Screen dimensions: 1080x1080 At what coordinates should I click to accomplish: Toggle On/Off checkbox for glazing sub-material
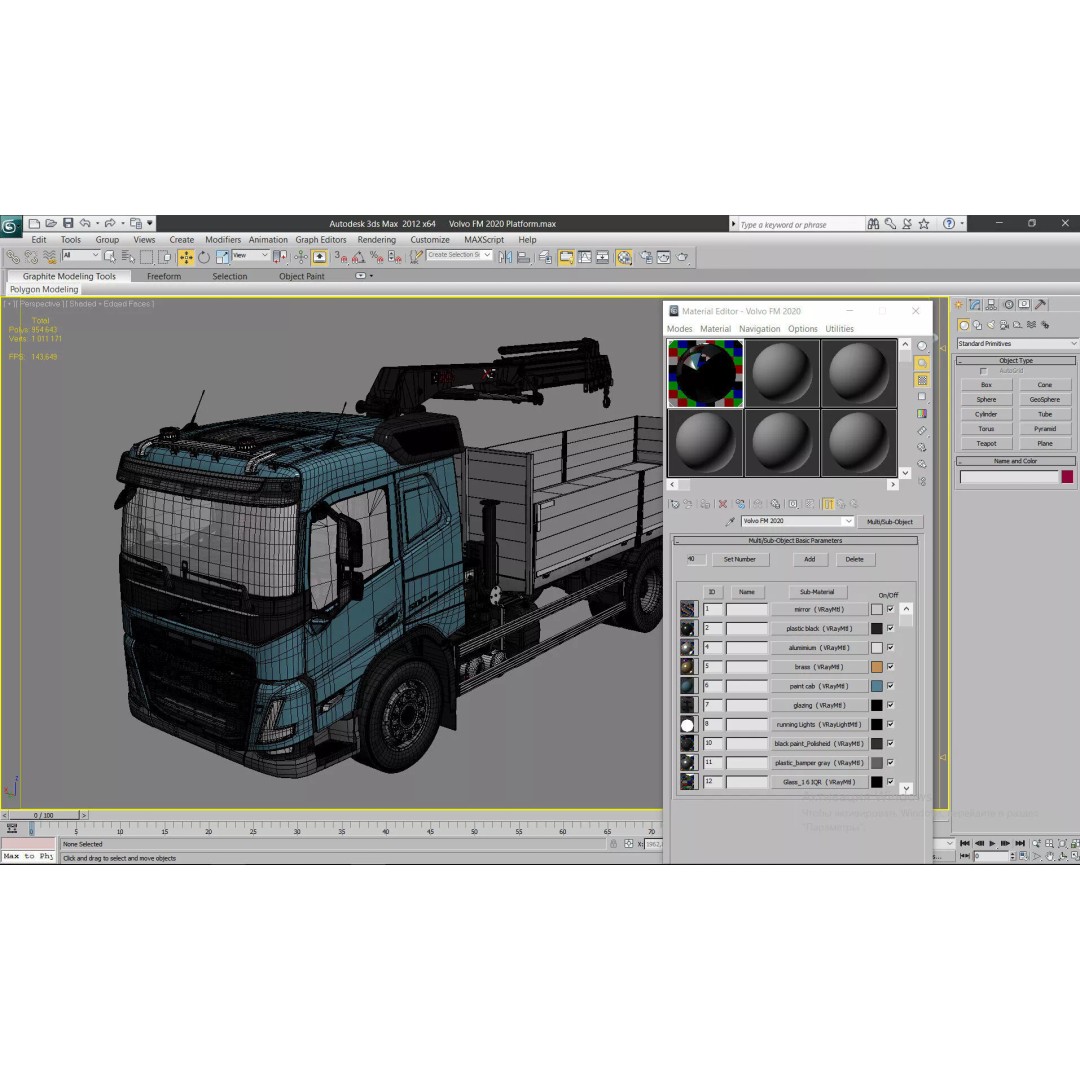point(890,705)
